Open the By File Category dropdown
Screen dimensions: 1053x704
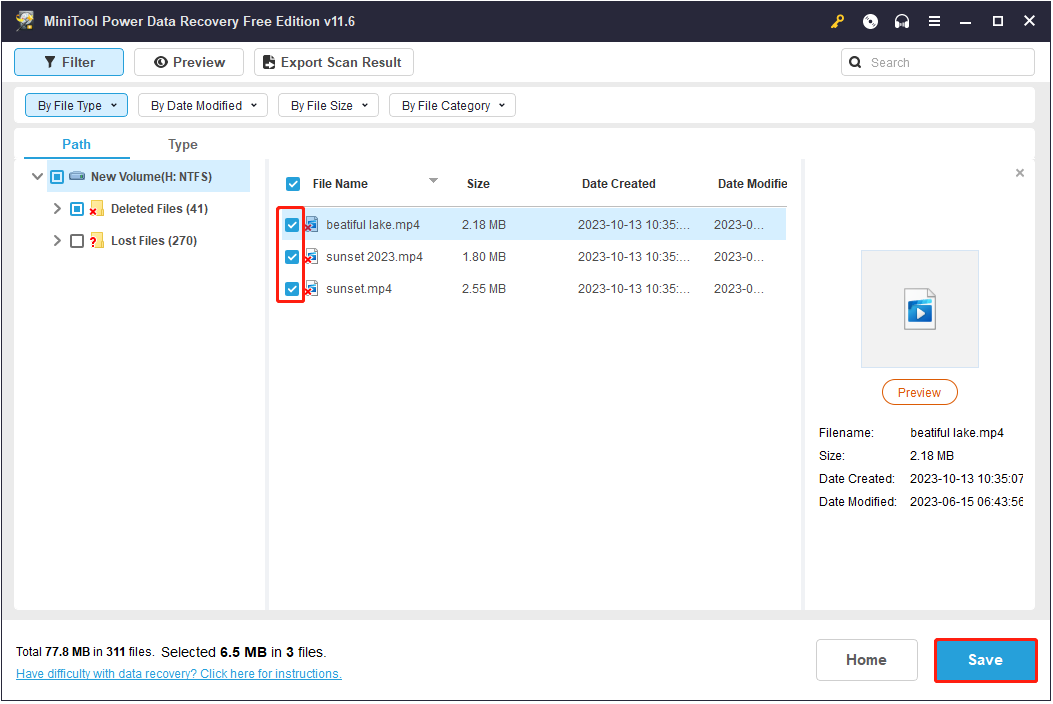tap(453, 105)
